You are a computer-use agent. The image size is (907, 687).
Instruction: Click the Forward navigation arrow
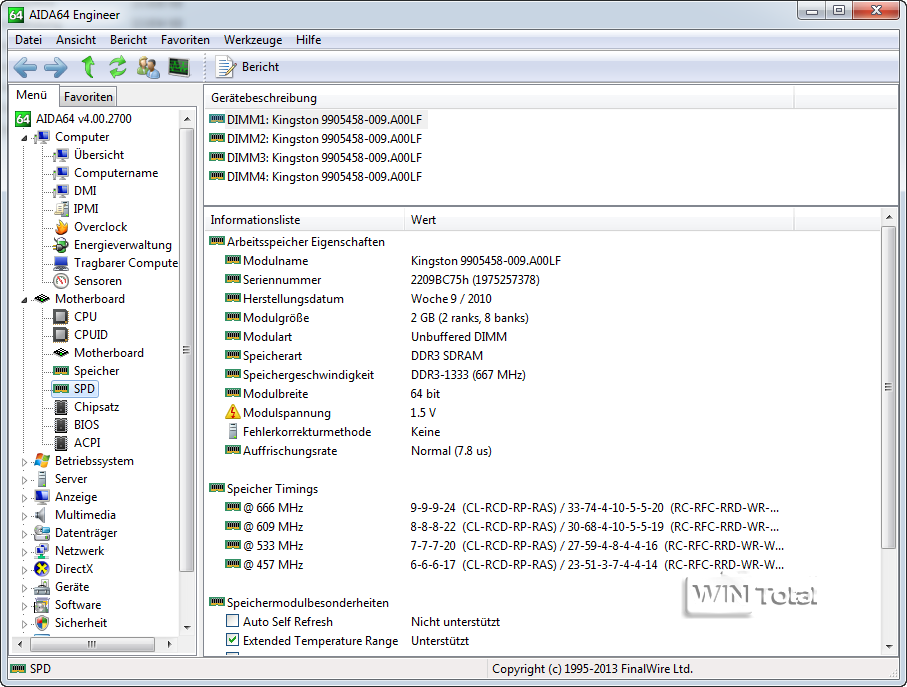coord(56,67)
